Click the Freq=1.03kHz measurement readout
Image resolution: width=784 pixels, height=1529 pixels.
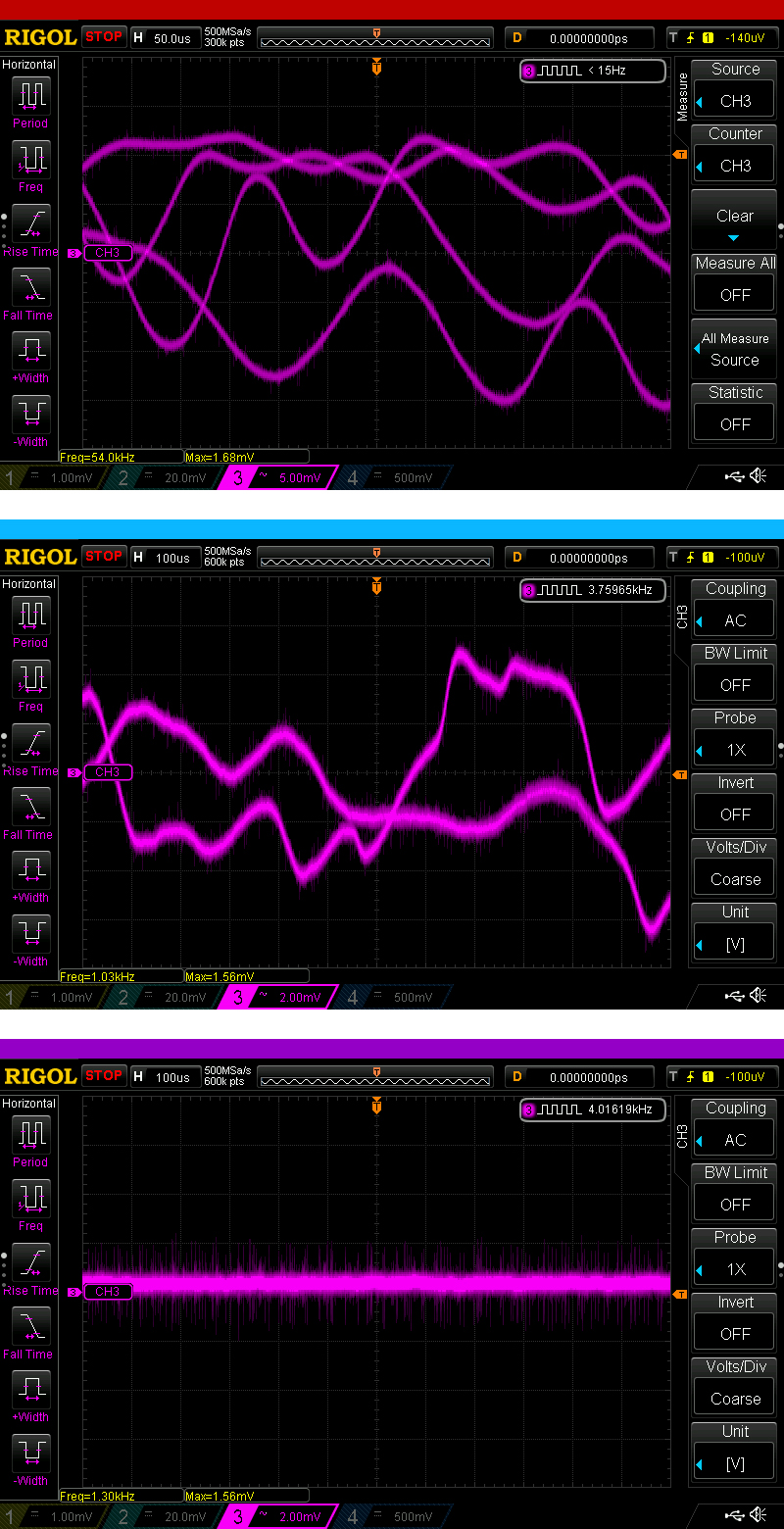coord(121,976)
